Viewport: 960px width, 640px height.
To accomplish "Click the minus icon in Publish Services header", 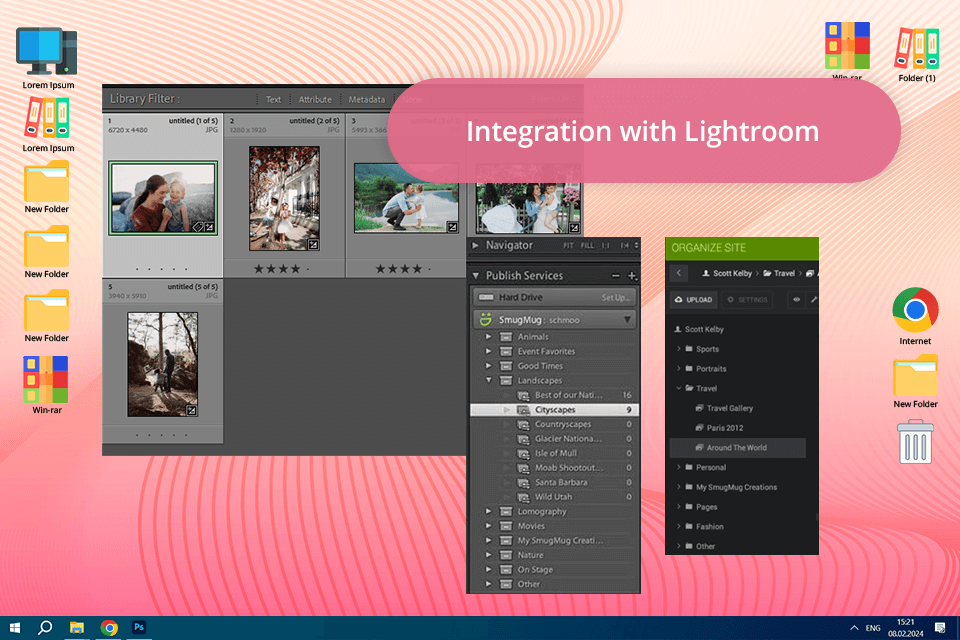I will click(x=616, y=276).
